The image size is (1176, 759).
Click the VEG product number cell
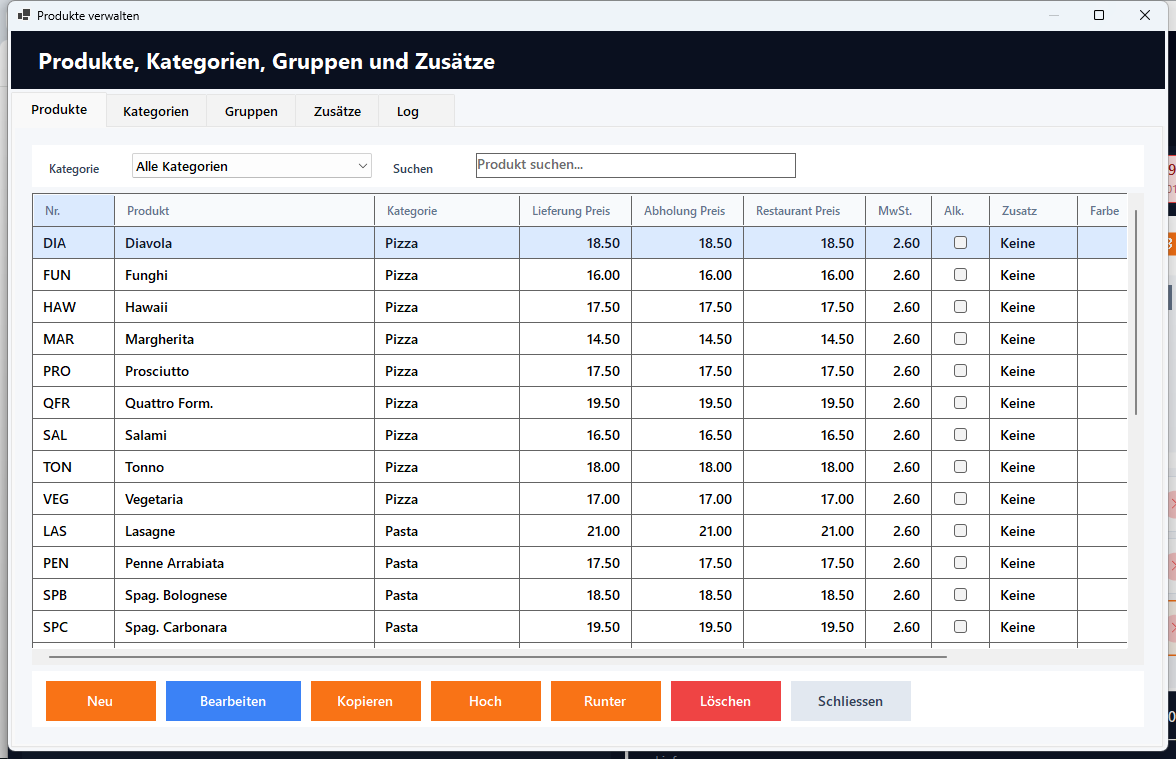pos(74,500)
